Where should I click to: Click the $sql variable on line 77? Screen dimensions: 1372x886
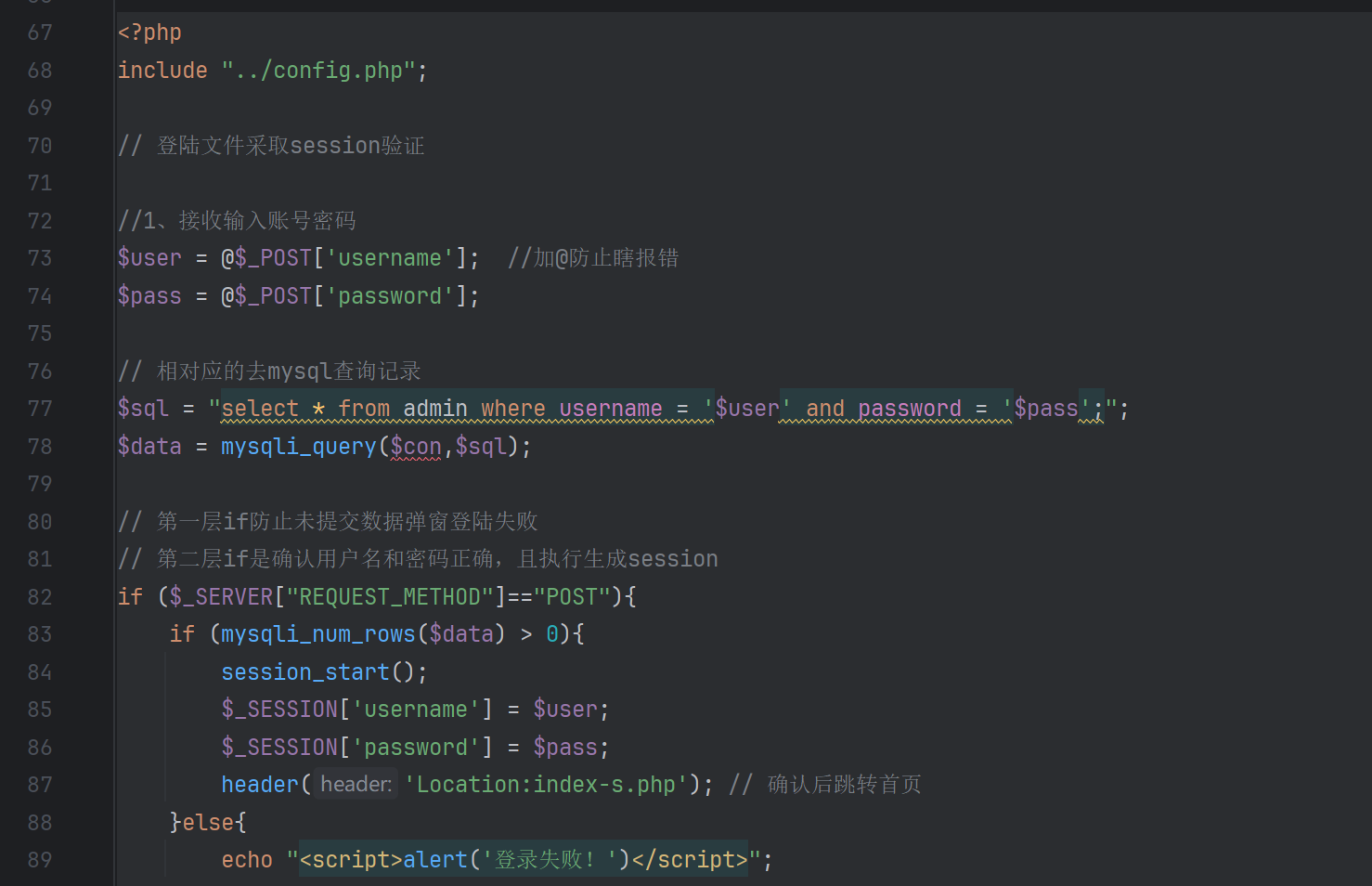[143, 409]
